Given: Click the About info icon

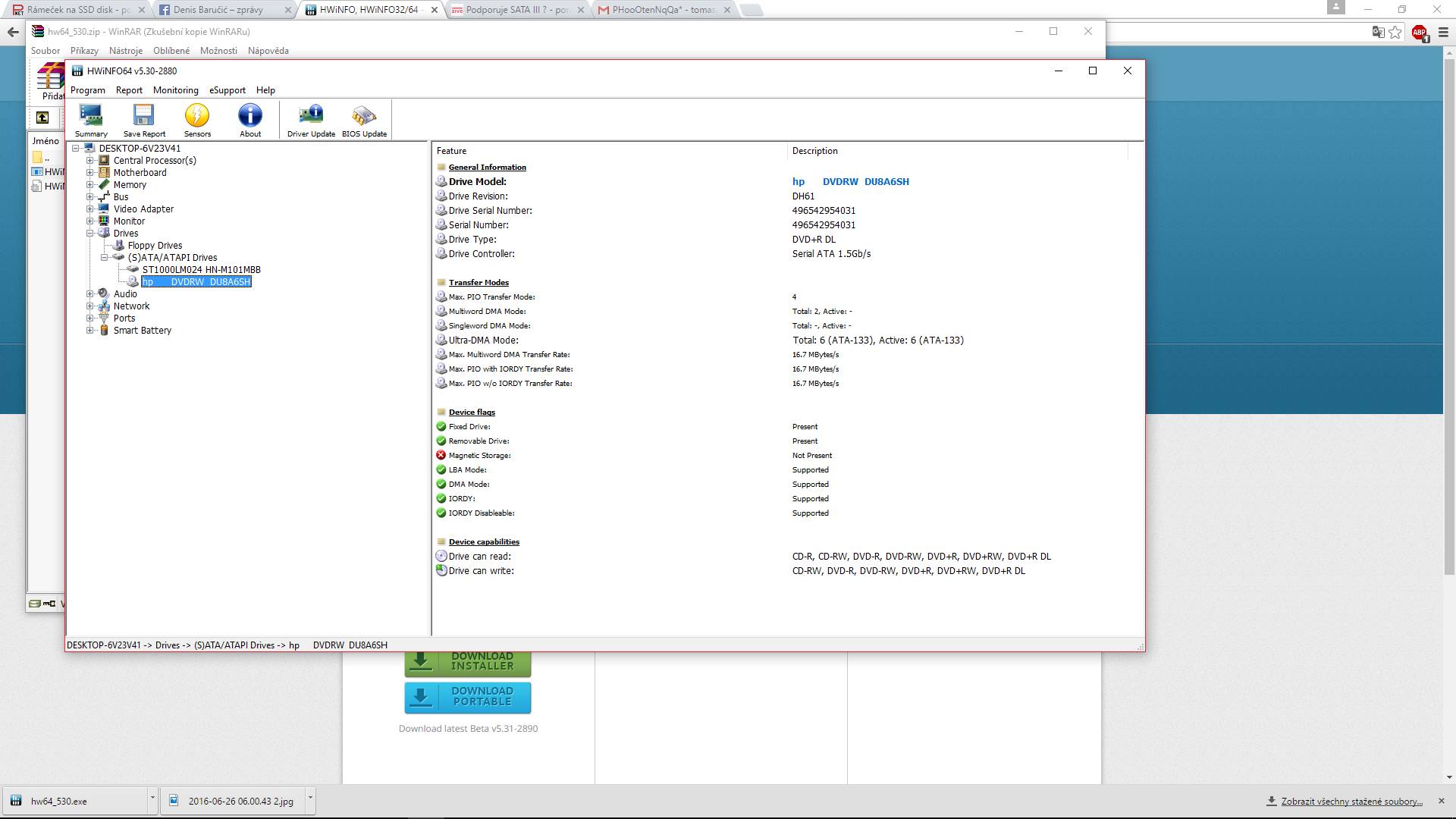Looking at the screenshot, I should coord(250,120).
